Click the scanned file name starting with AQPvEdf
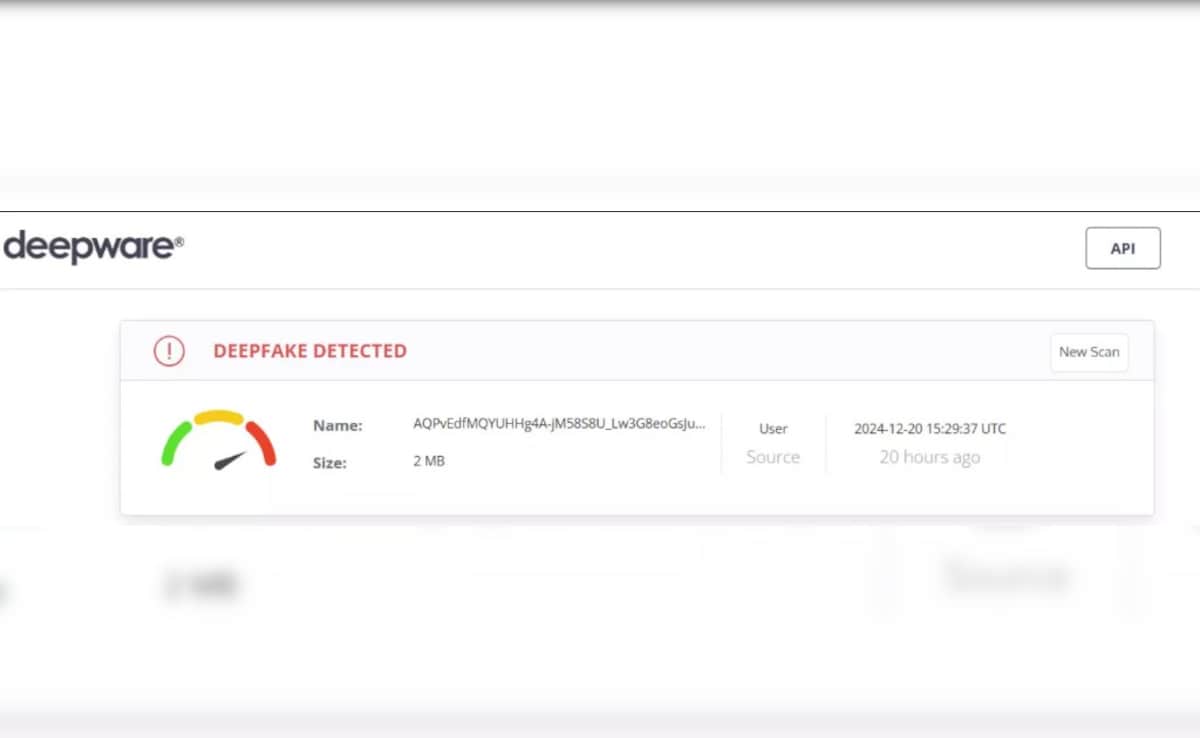The width and height of the screenshot is (1200, 738). pyautogui.click(x=559, y=424)
